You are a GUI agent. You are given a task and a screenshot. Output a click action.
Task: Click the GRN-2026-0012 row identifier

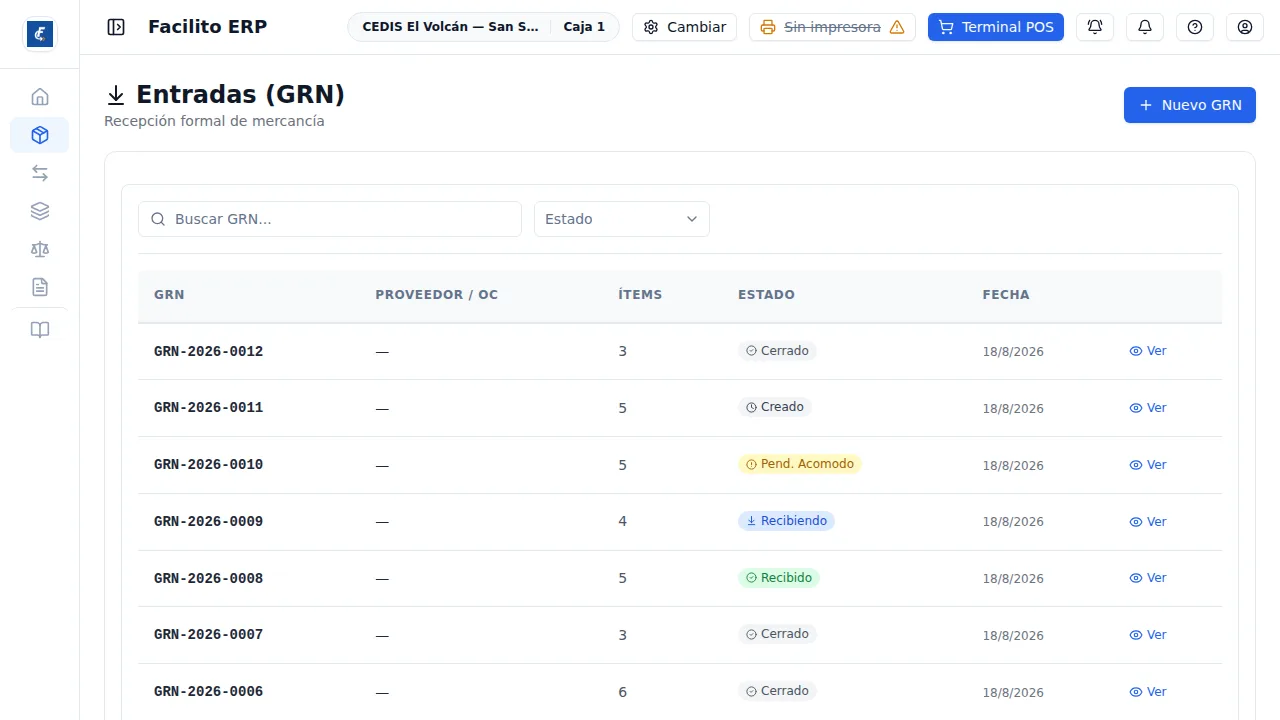[208, 352]
